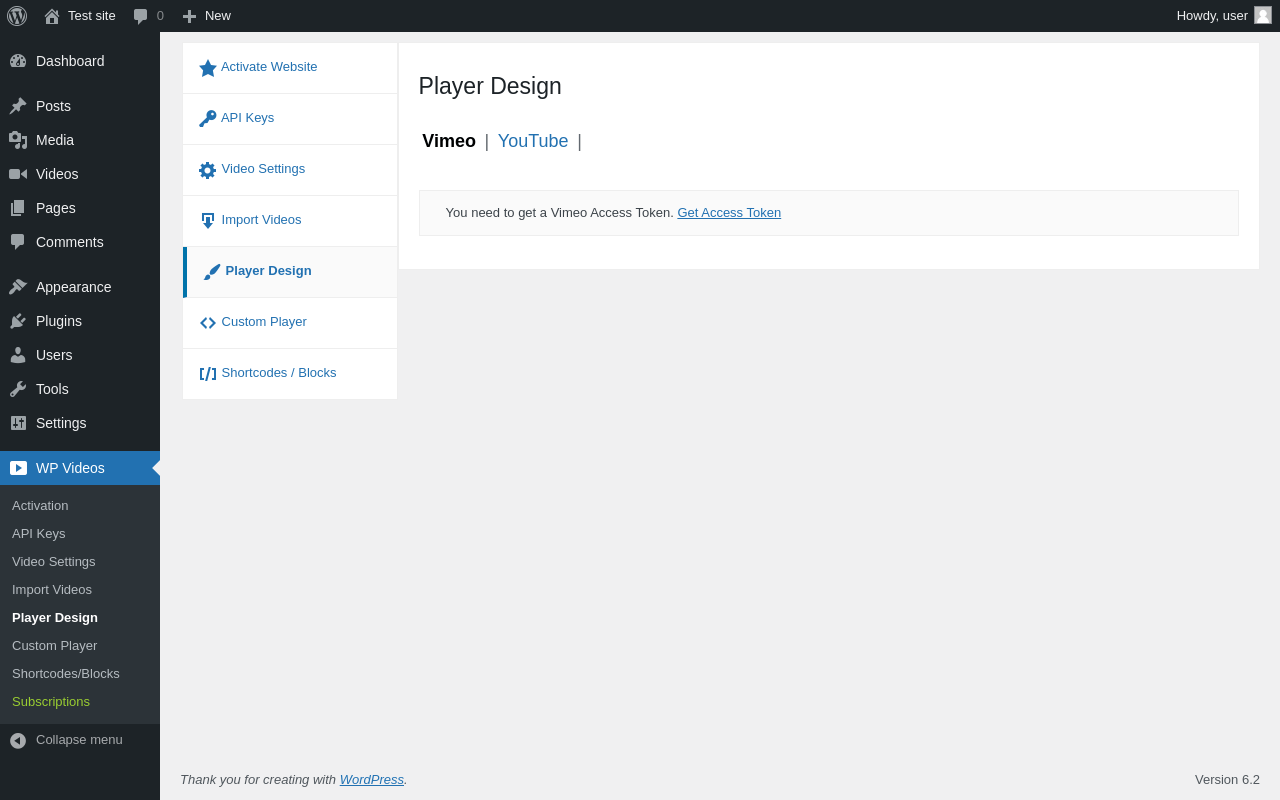Image resolution: width=1280 pixels, height=800 pixels.
Task: Click the Videos camera icon in sidebar
Action: point(18,174)
